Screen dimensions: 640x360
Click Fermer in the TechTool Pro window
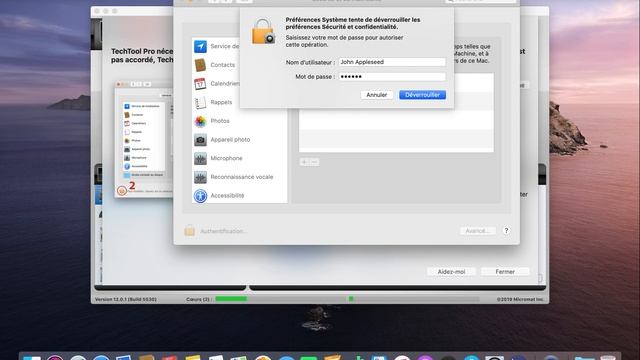[x=505, y=271]
